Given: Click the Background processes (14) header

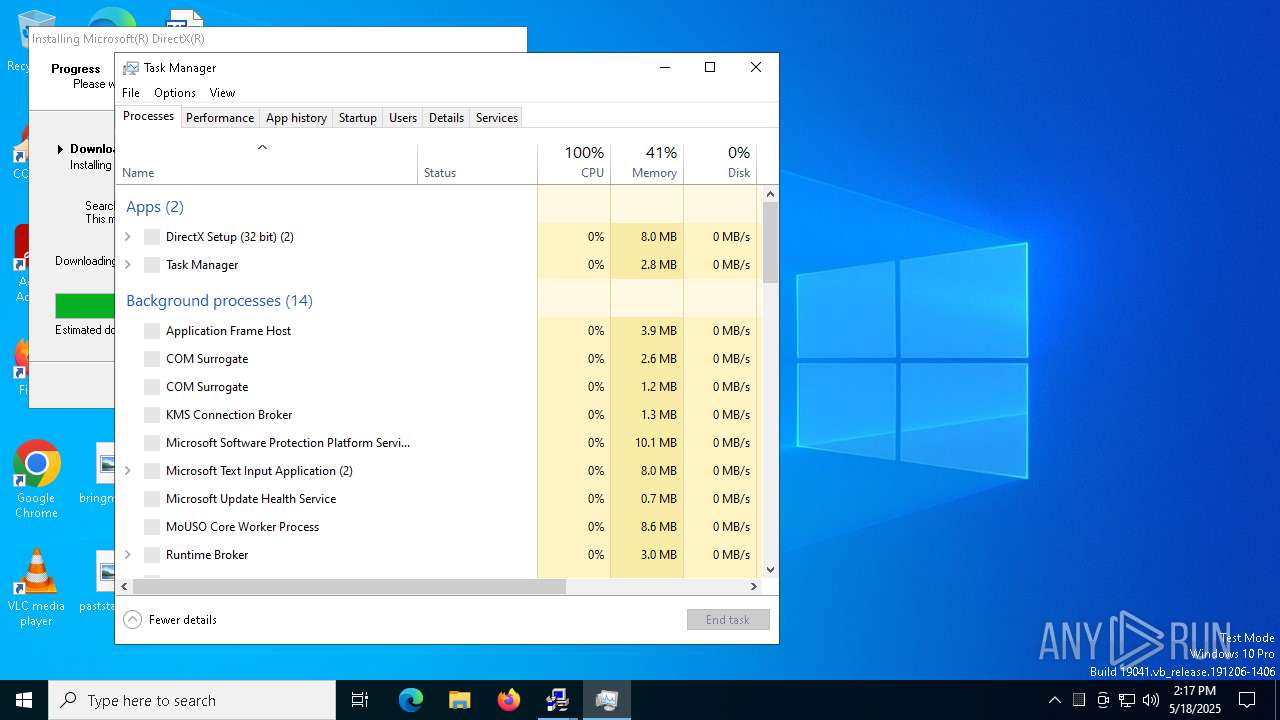Looking at the screenshot, I should tap(219, 301).
